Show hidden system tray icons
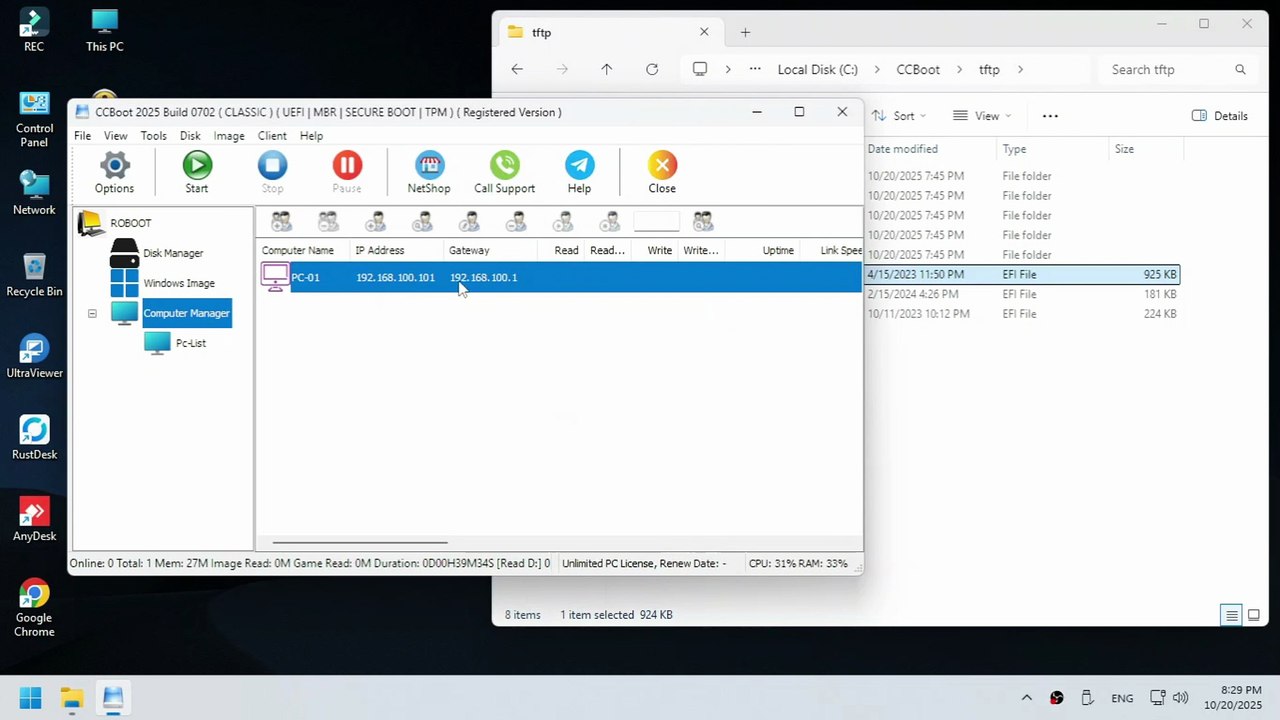 coord(1026,698)
